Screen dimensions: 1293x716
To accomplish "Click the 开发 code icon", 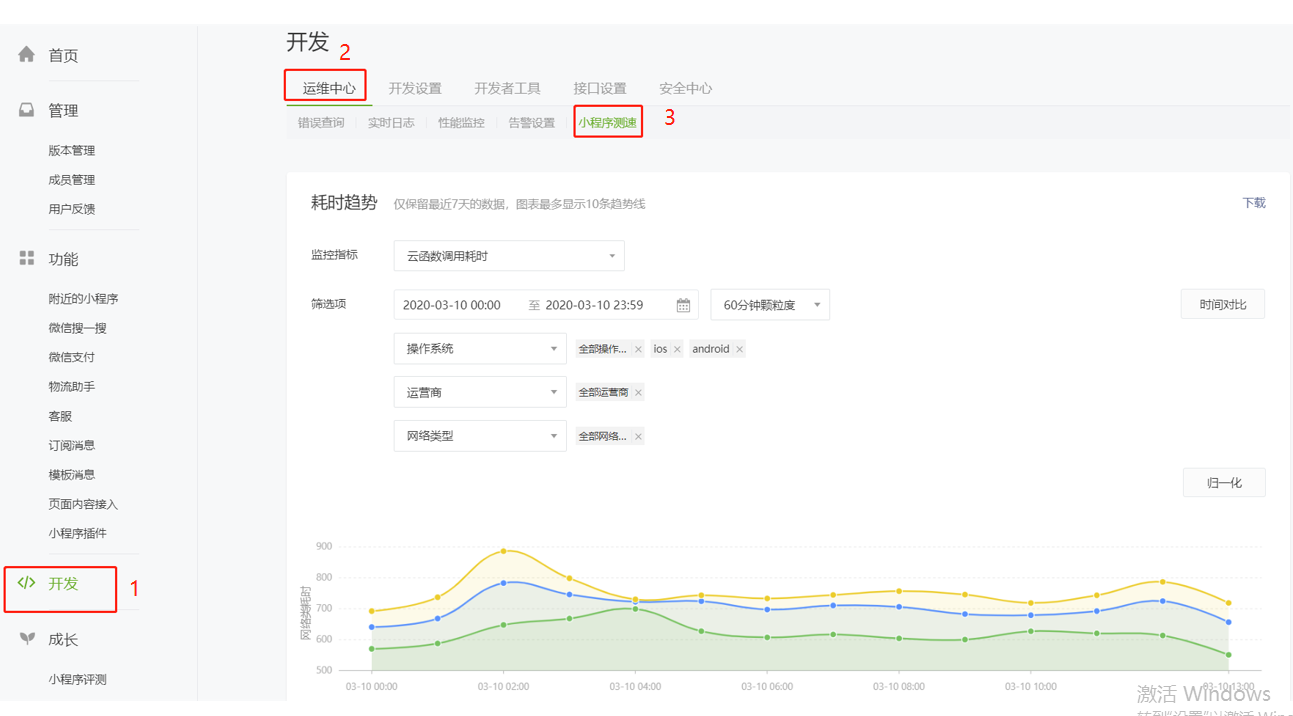I will [x=27, y=583].
